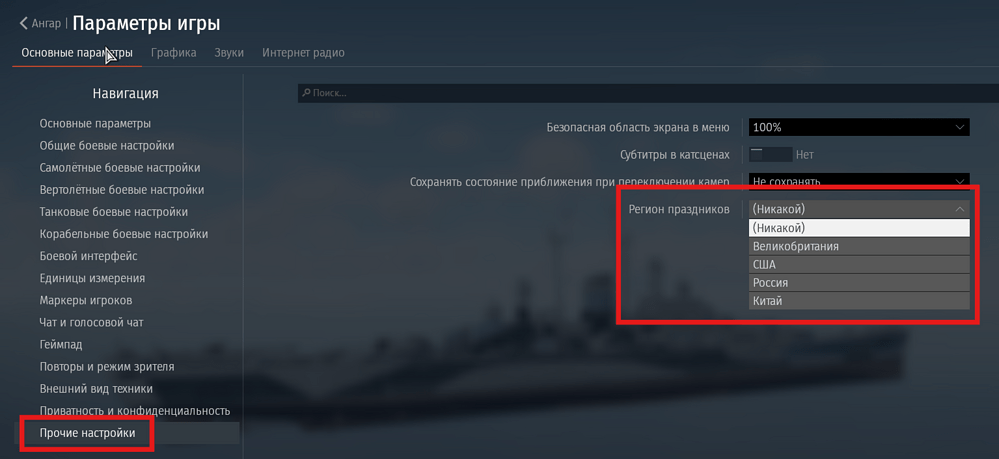Navigate to Единицы измерения settings
The width and height of the screenshot is (999, 459).
coord(92,278)
